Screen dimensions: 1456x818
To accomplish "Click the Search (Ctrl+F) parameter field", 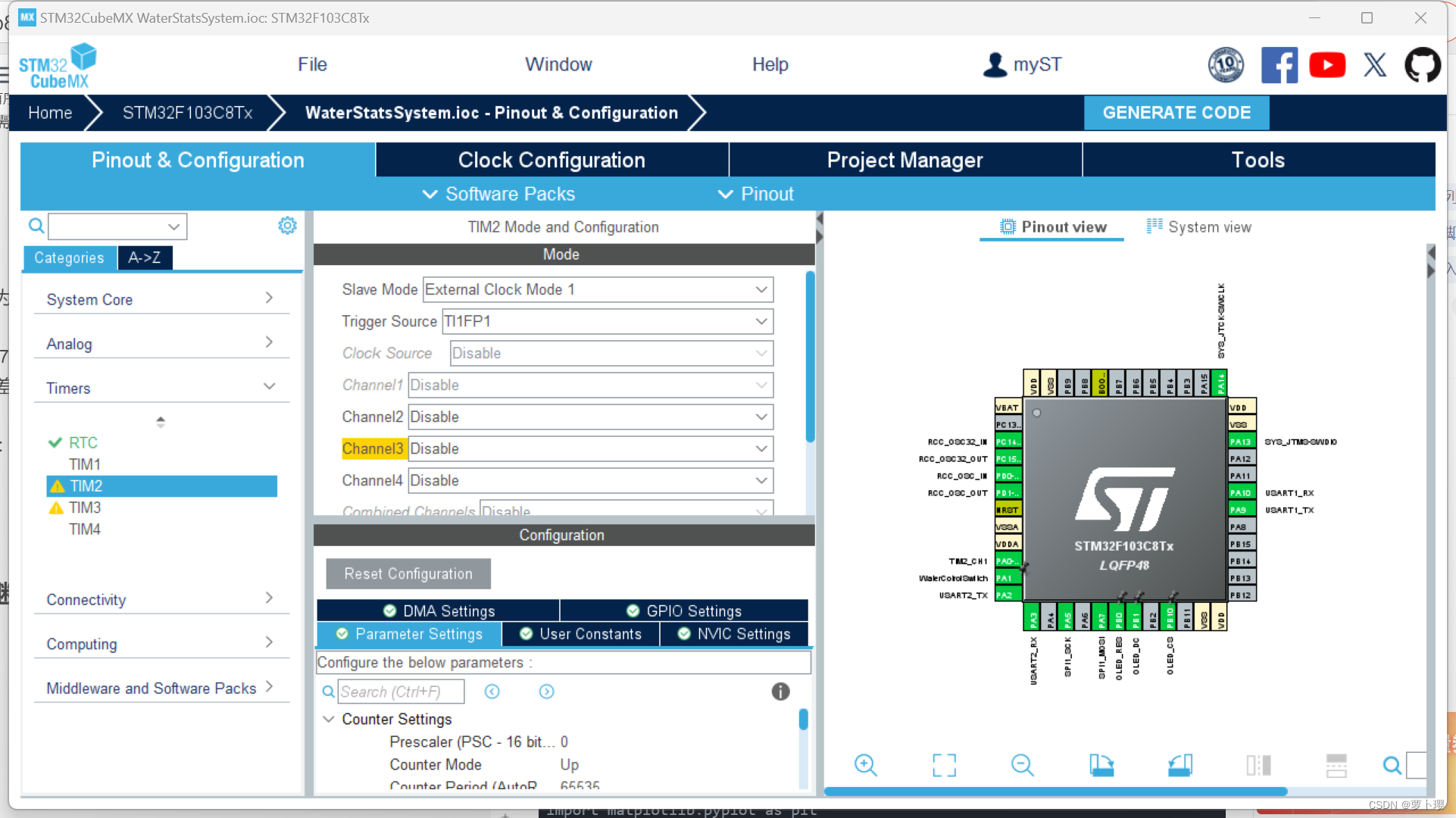I will (401, 691).
